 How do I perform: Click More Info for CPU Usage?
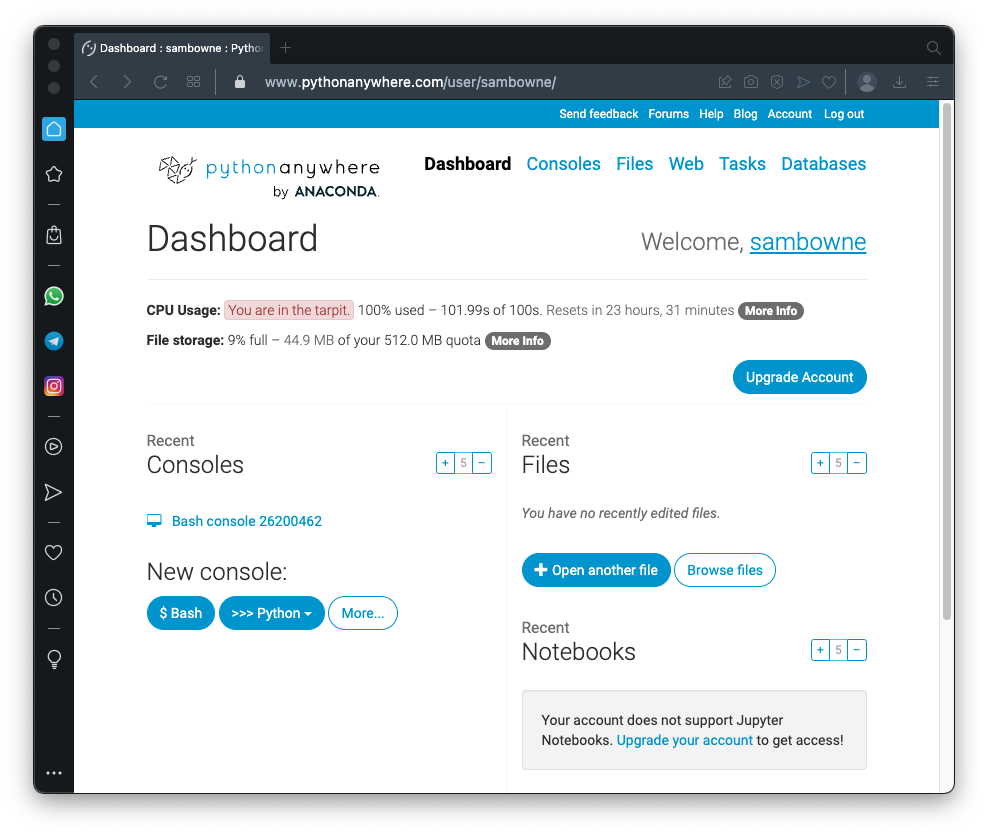[x=771, y=311]
